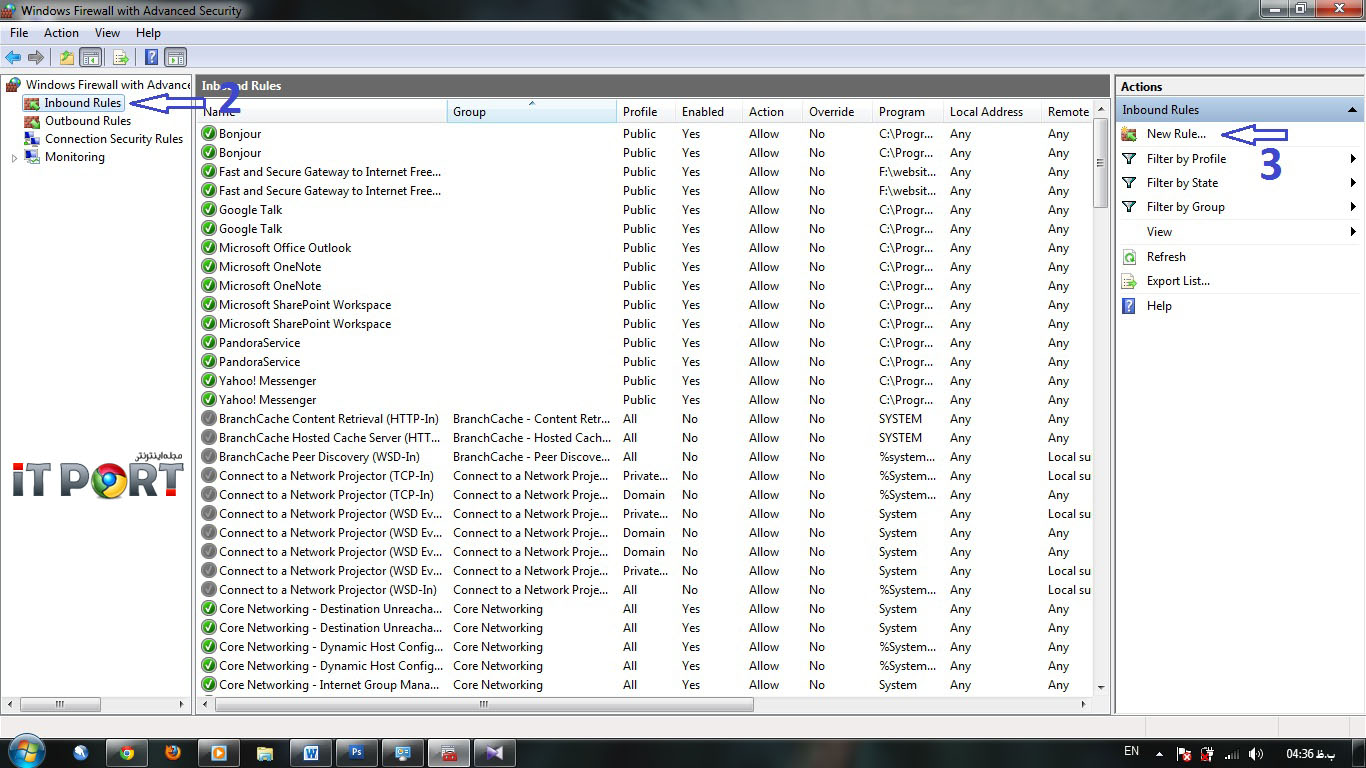Click the blue Help toolbar icon
1366x768 pixels.
151,57
